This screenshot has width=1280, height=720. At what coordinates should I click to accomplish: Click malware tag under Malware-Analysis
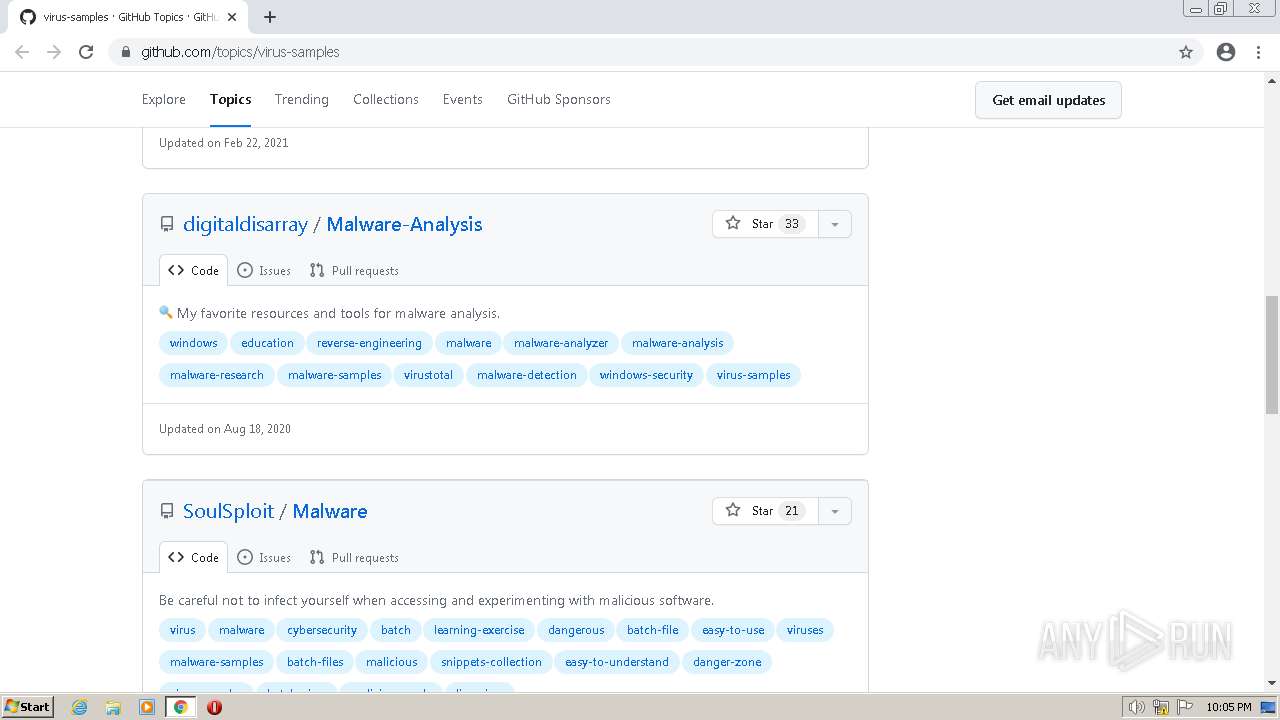point(469,343)
